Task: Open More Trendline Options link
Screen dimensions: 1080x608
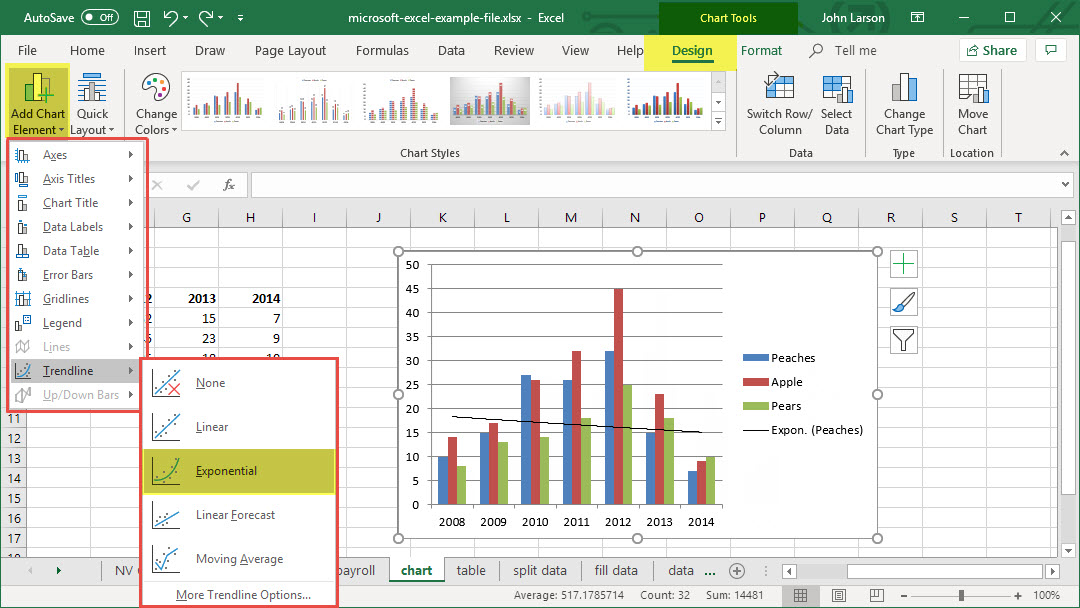Action: [x=243, y=595]
